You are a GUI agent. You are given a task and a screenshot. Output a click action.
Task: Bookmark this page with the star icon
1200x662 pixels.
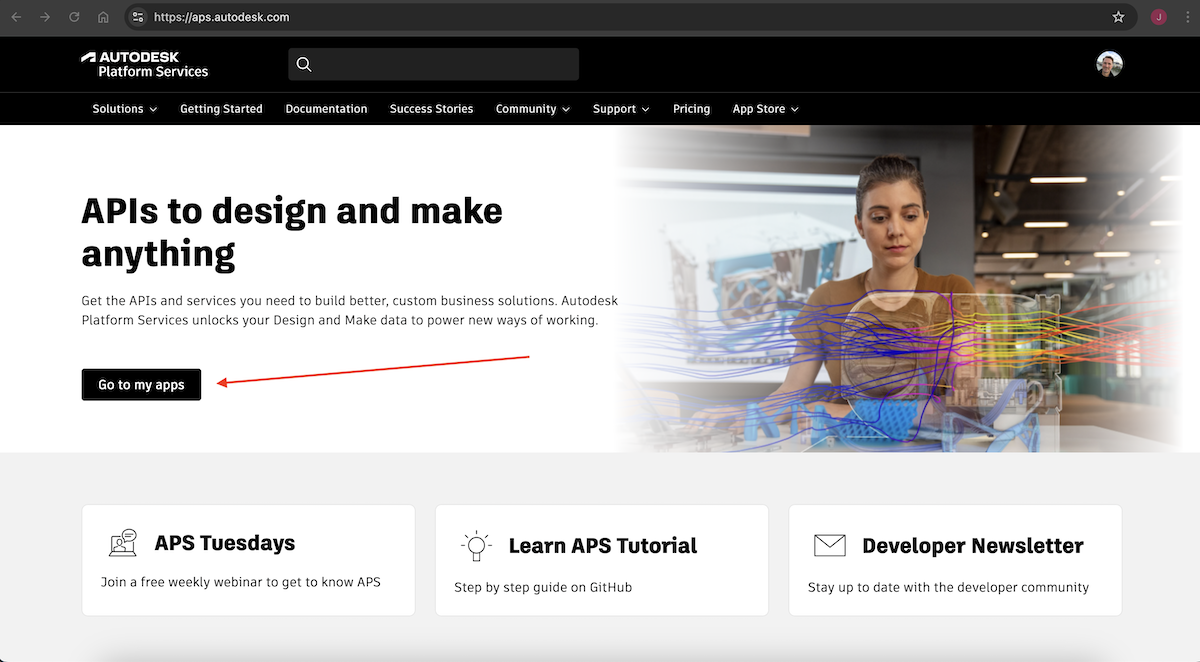[1118, 17]
